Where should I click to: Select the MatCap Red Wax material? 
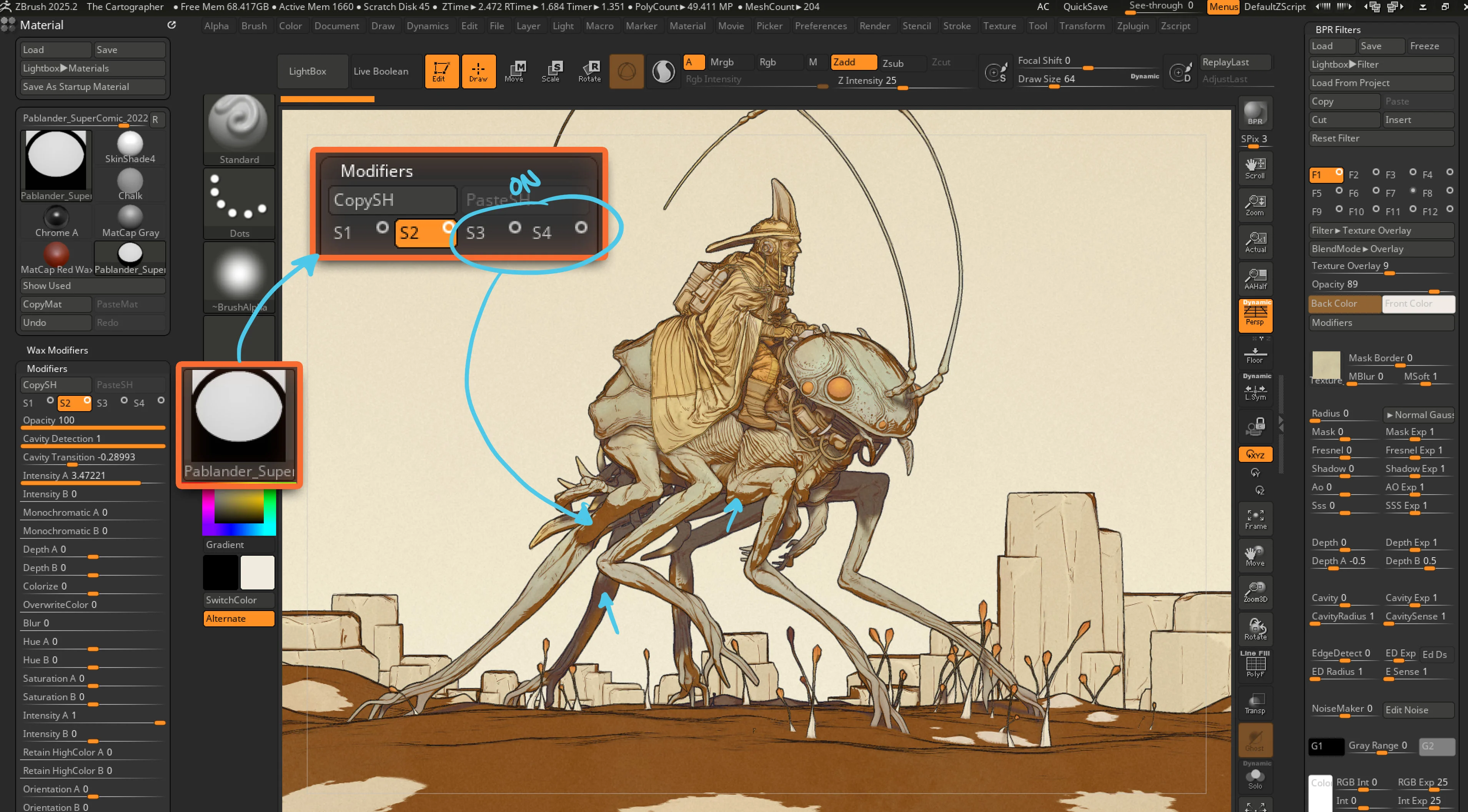point(57,259)
